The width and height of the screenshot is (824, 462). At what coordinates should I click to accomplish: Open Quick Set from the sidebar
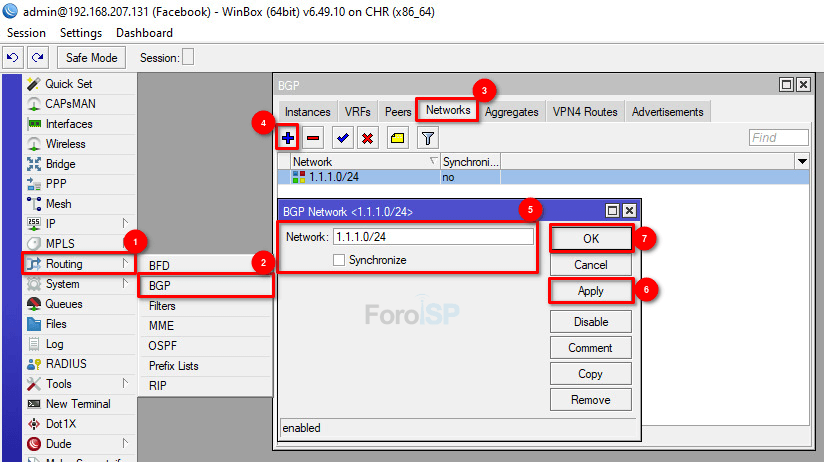pyautogui.click(x=69, y=84)
